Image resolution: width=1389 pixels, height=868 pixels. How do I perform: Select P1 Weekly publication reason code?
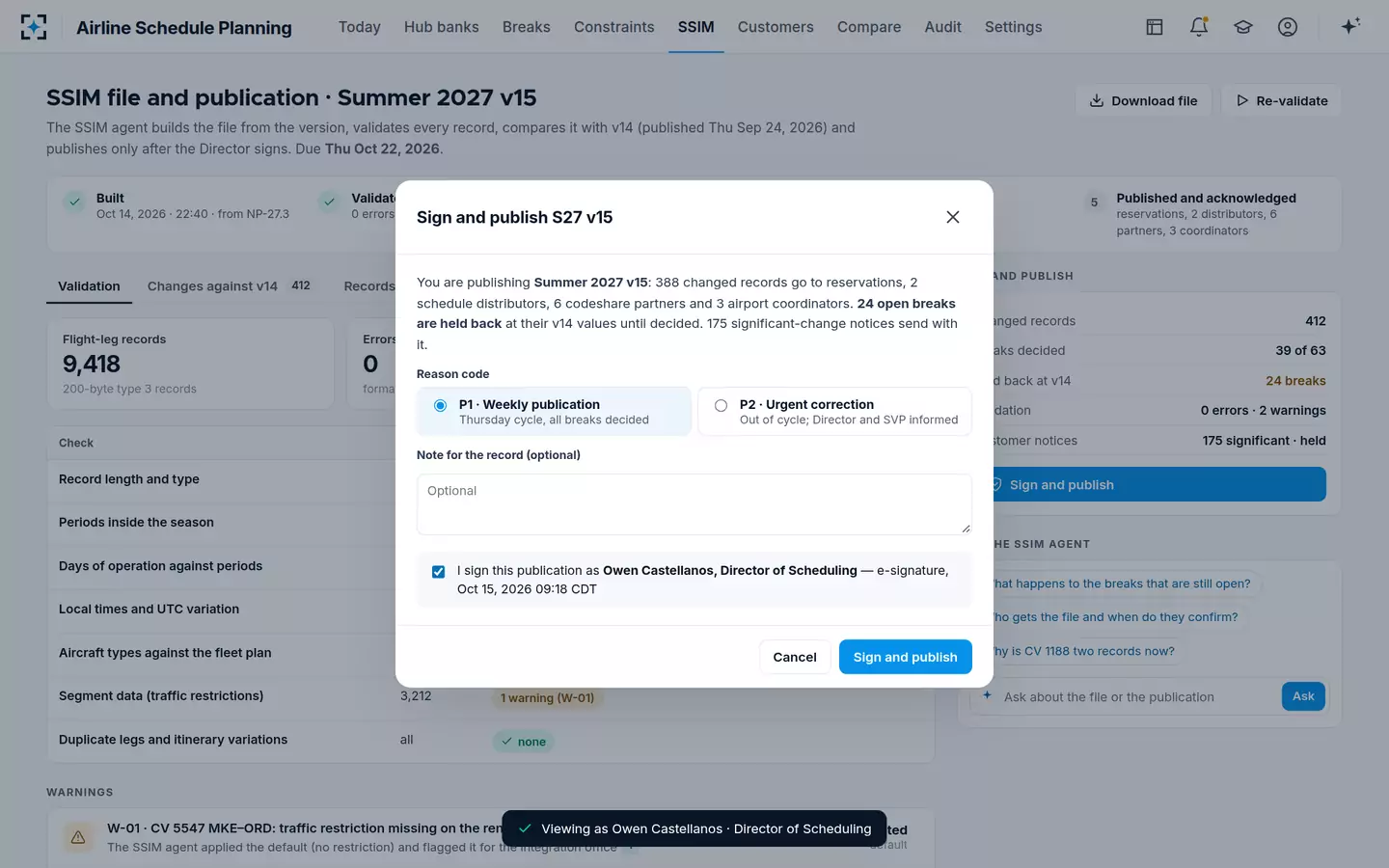coord(554,412)
